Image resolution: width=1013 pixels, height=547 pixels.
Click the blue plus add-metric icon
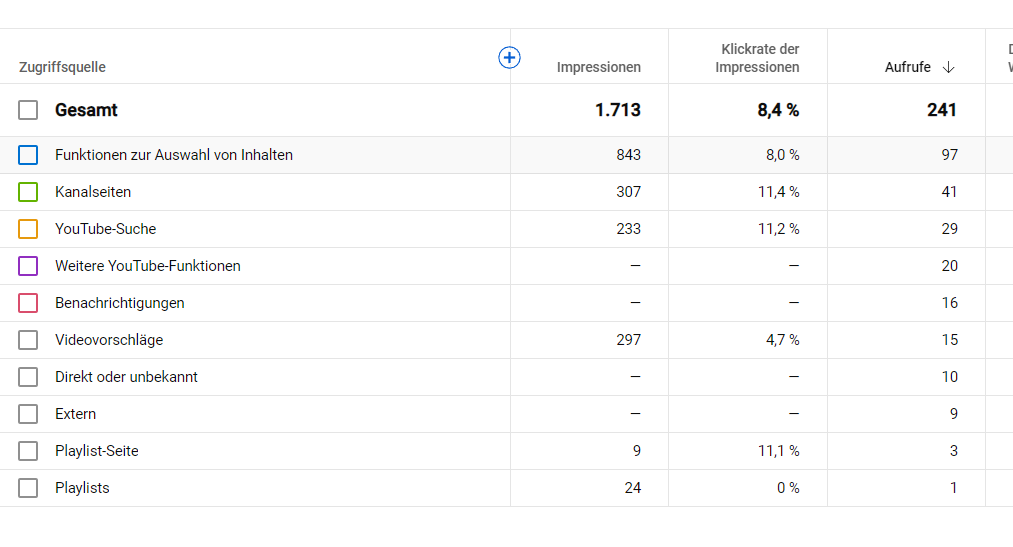[509, 58]
